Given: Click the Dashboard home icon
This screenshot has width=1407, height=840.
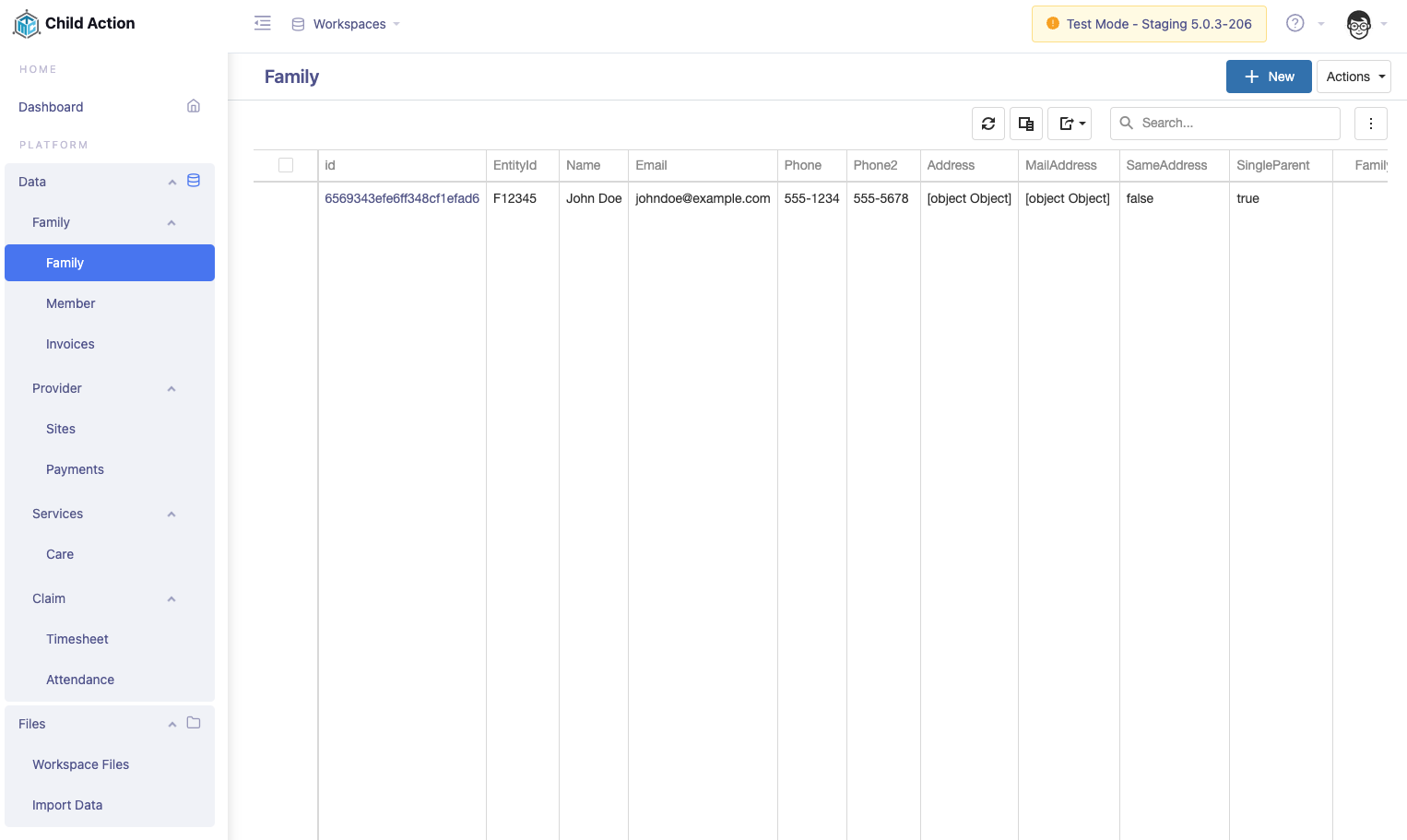Looking at the screenshot, I should point(193,106).
